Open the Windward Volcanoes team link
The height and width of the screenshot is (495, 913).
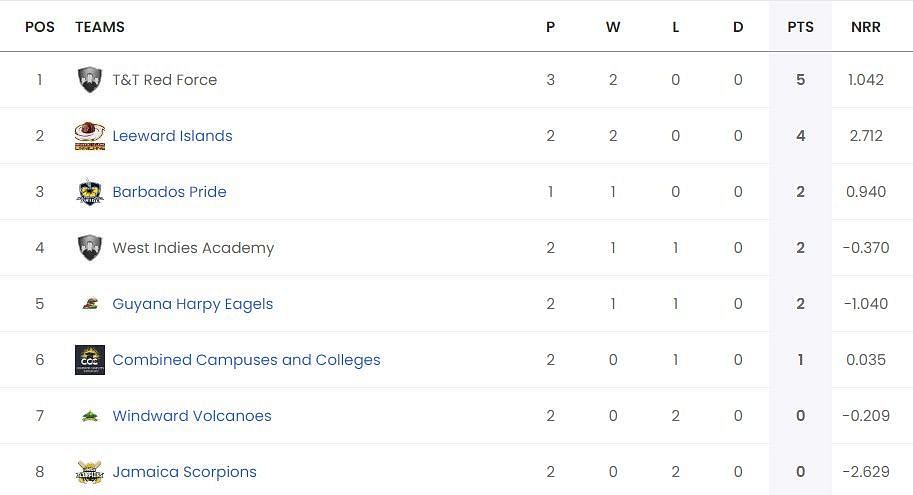pos(192,416)
